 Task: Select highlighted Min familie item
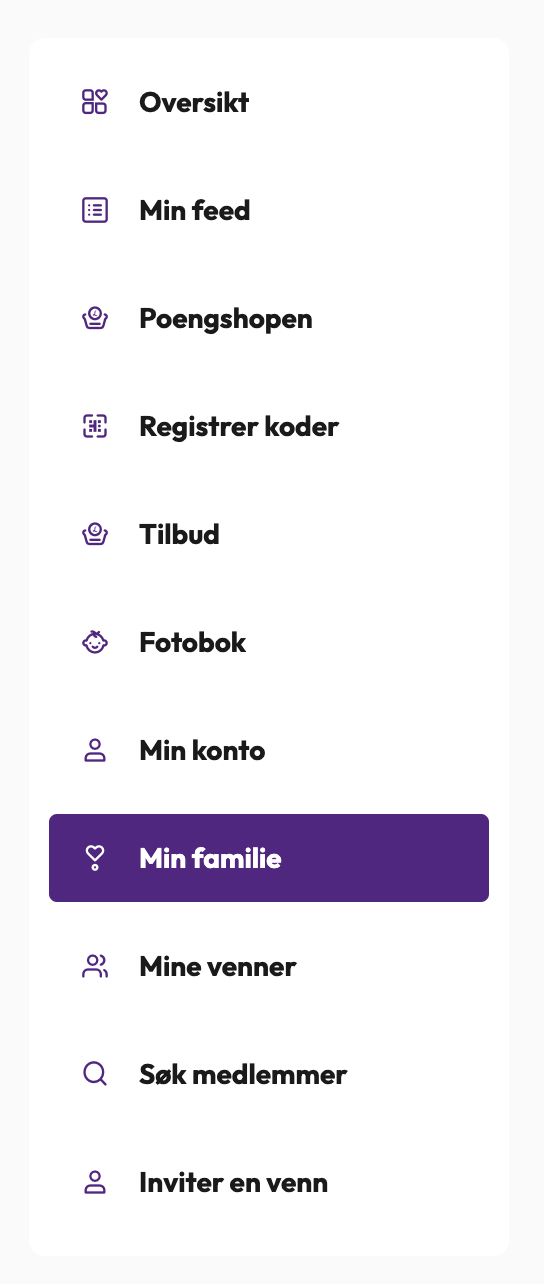pyautogui.click(x=269, y=858)
